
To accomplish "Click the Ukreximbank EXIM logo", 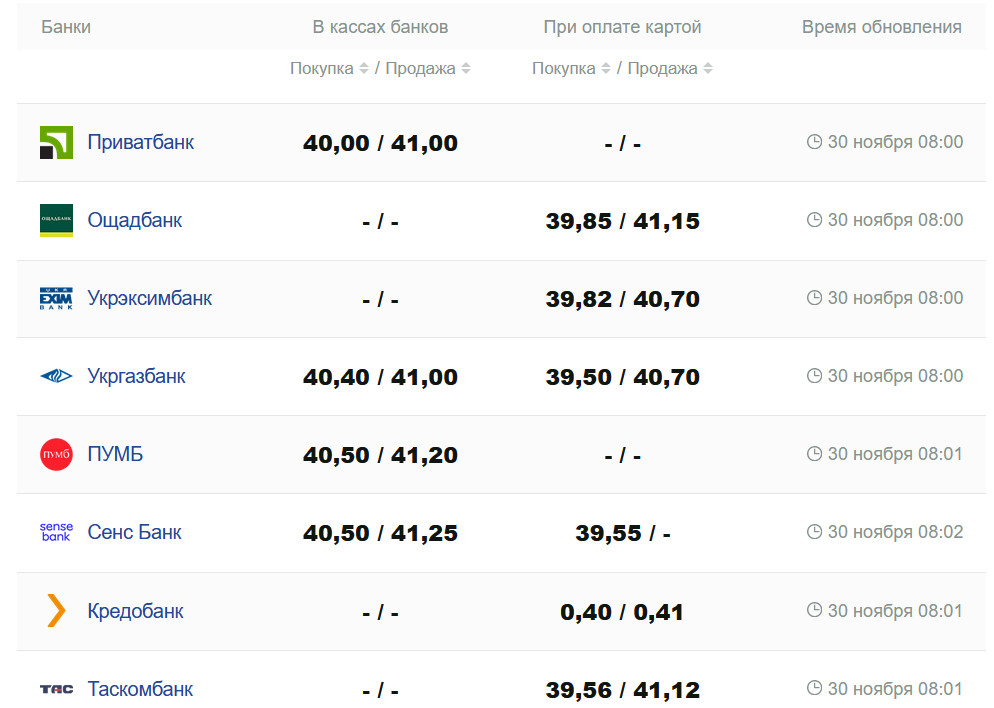I will (56, 298).
